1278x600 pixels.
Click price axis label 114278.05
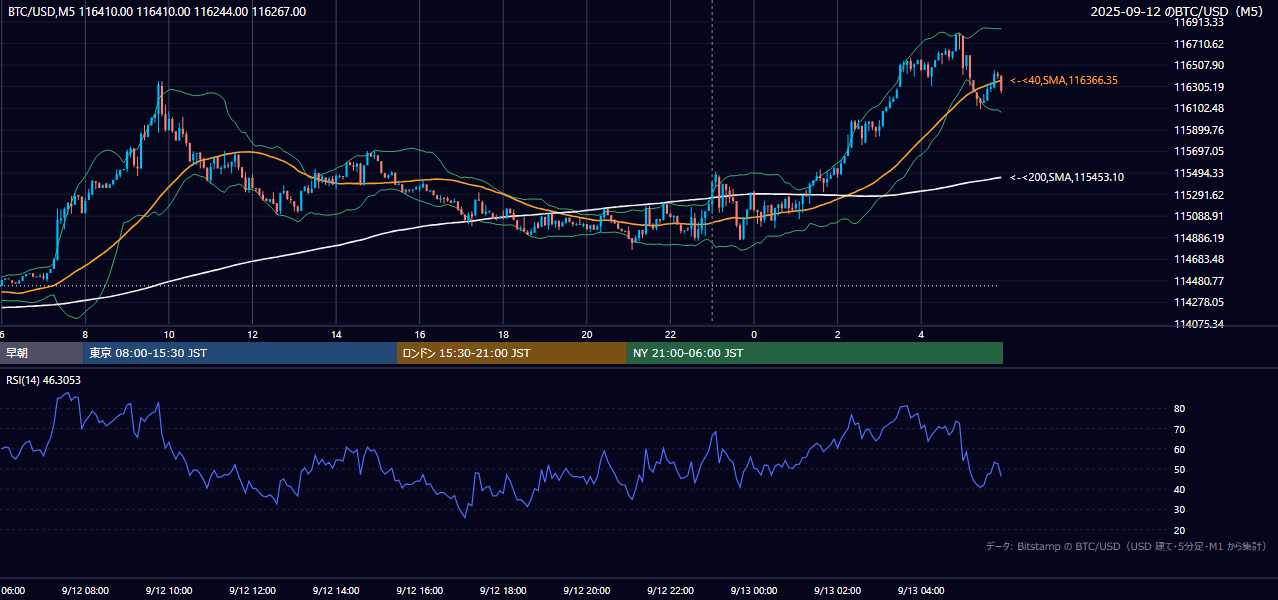click(x=1200, y=302)
